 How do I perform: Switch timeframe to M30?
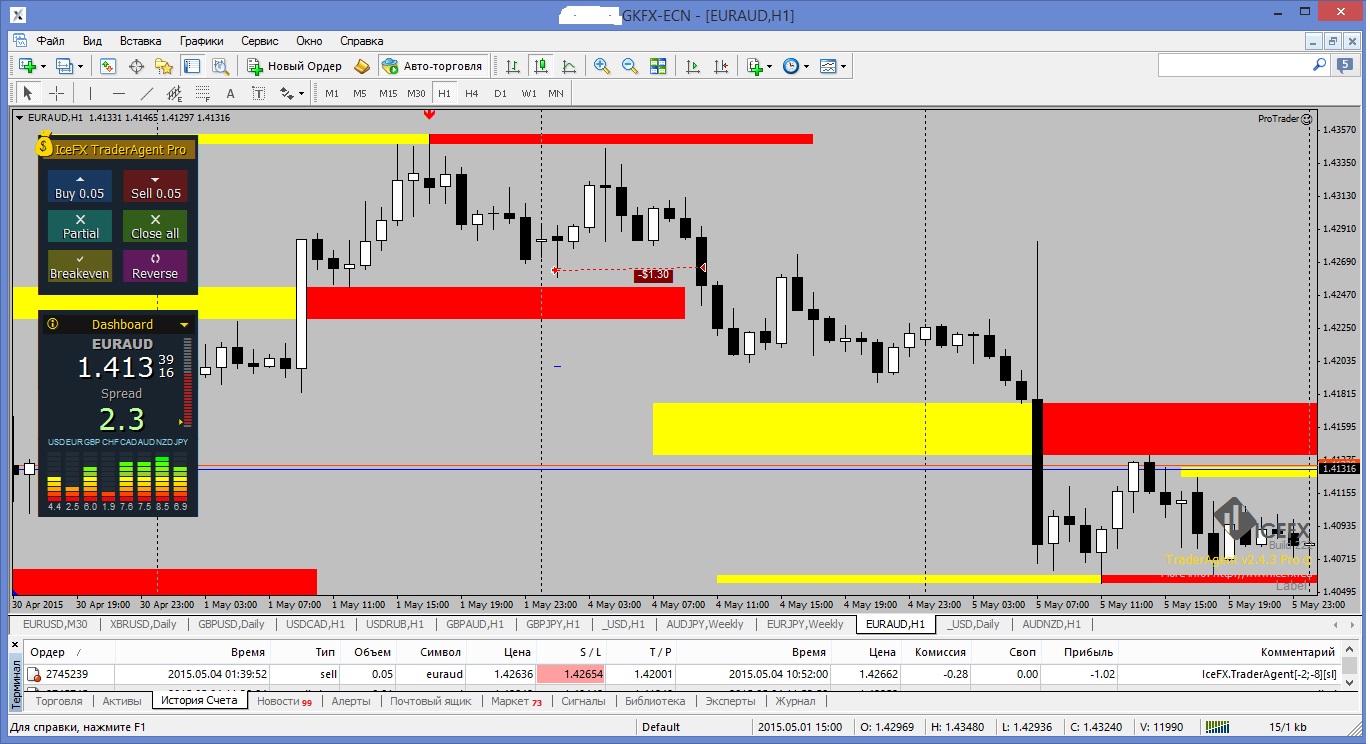point(416,93)
